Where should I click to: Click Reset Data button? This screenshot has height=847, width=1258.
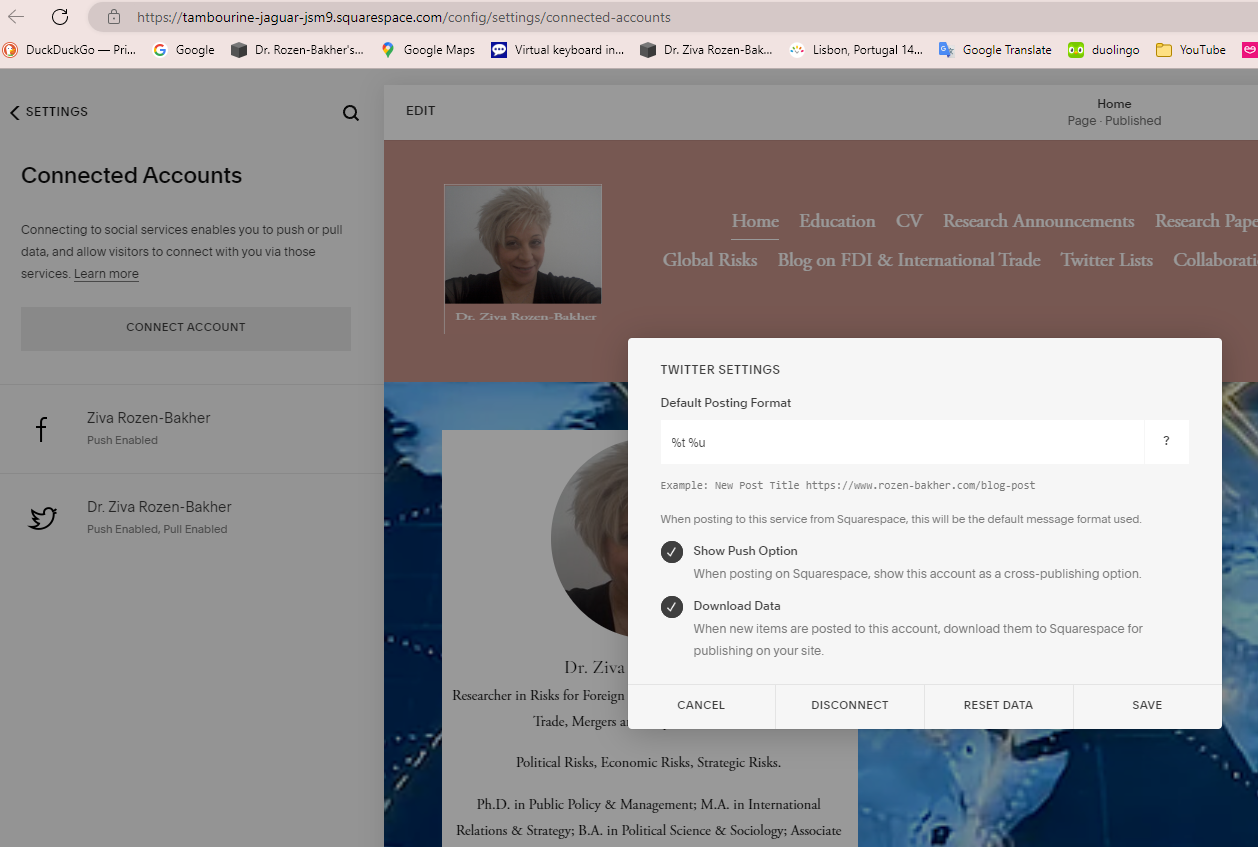[998, 706]
